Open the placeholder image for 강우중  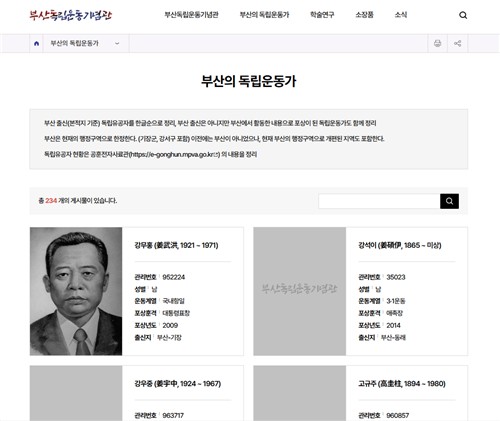coord(76,393)
